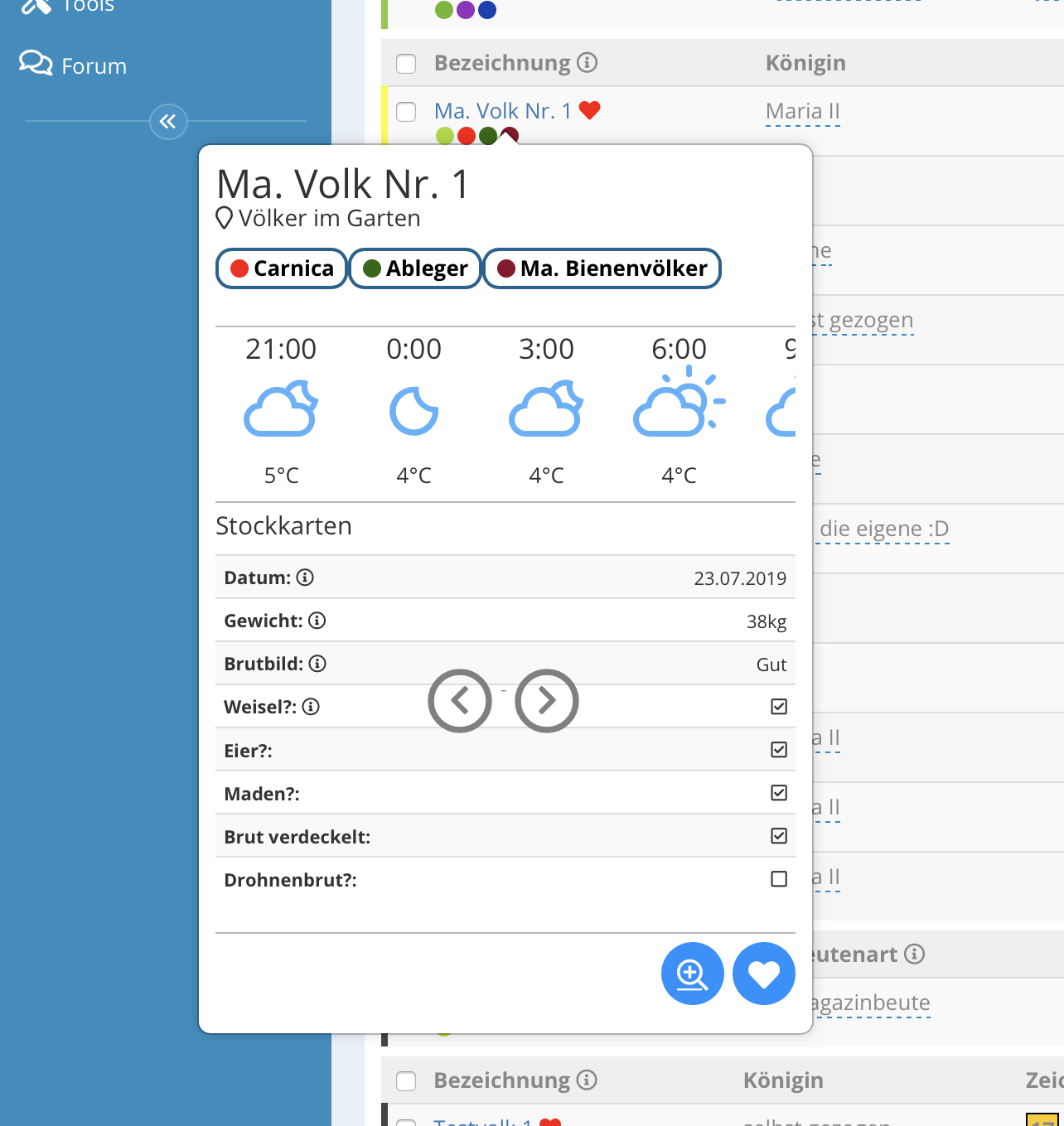Click info icon beside Brutbild label
This screenshot has height=1126, width=1064.
tap(317, 664)
